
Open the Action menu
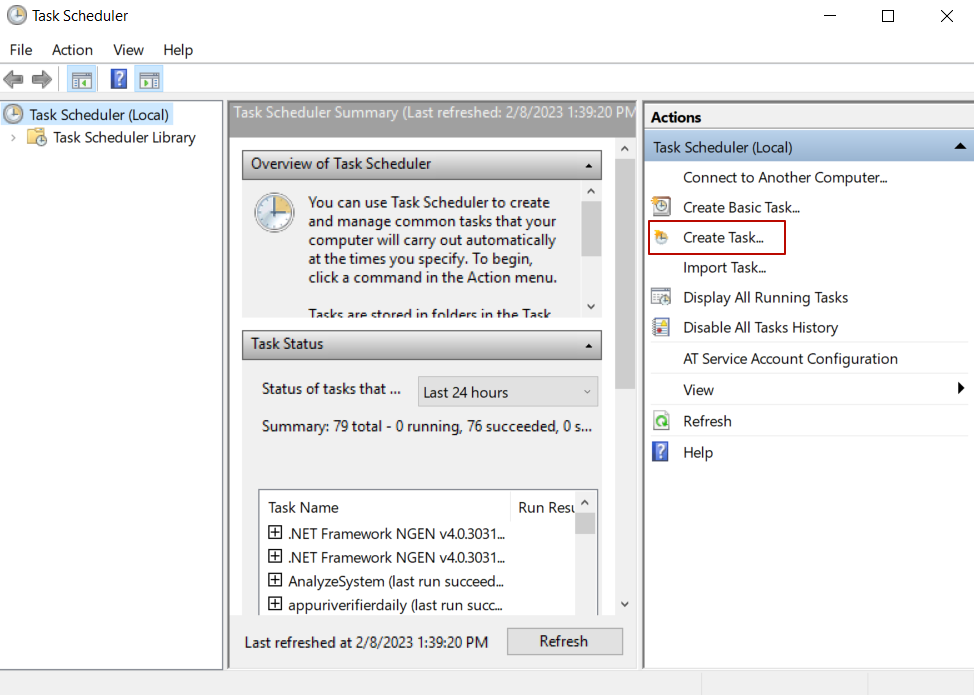[x=72, y=50]
